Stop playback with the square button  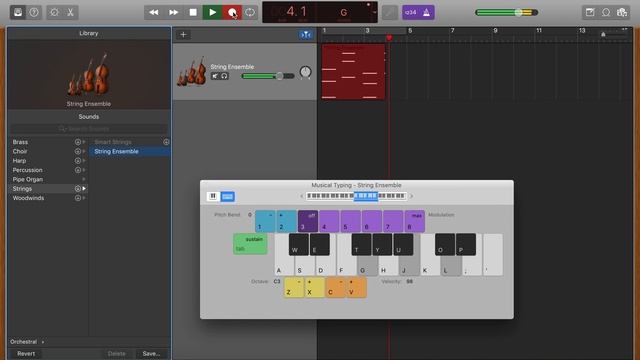[193, 12]
